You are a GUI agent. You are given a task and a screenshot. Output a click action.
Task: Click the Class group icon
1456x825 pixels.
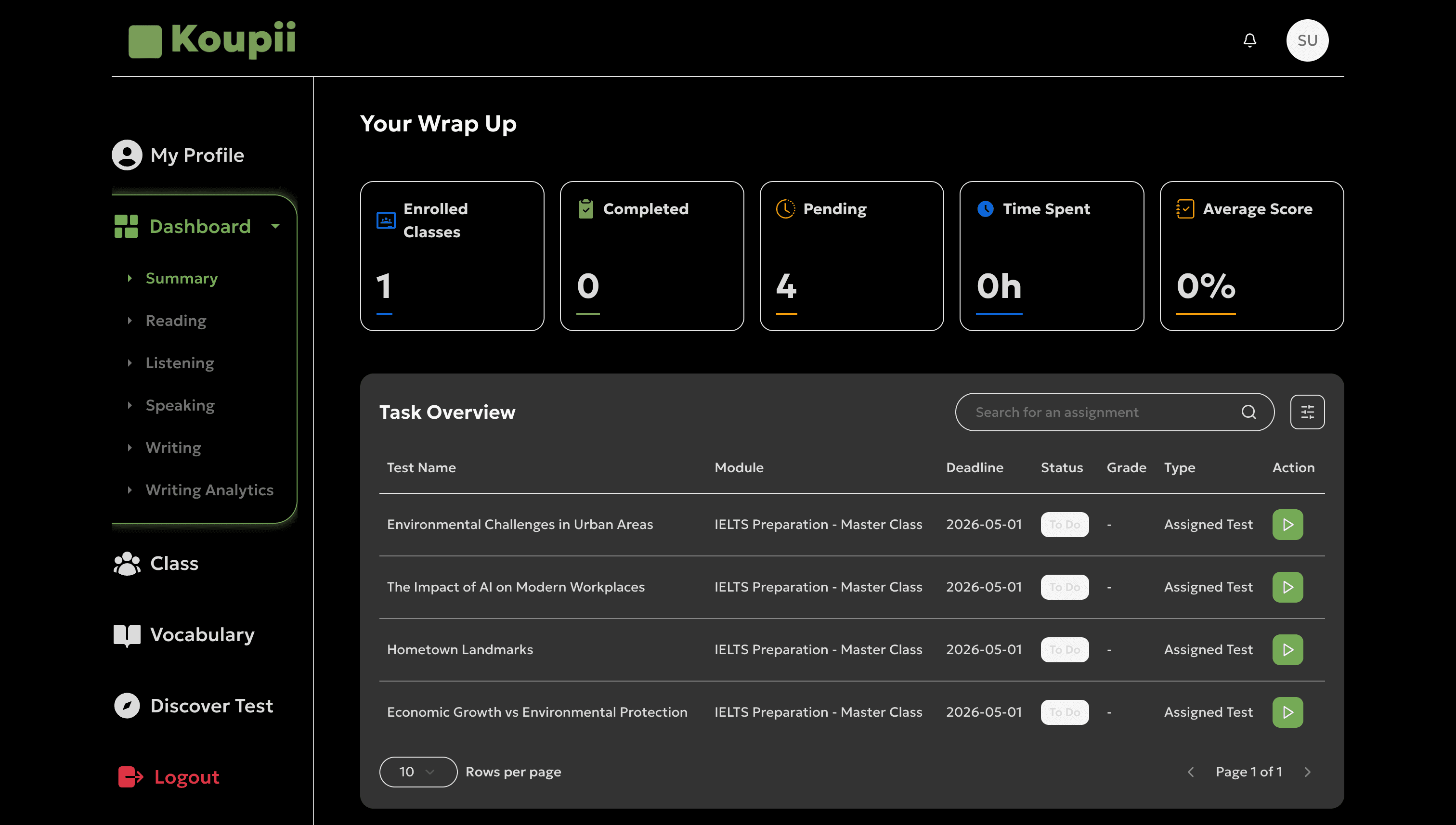tap(126, 563)
